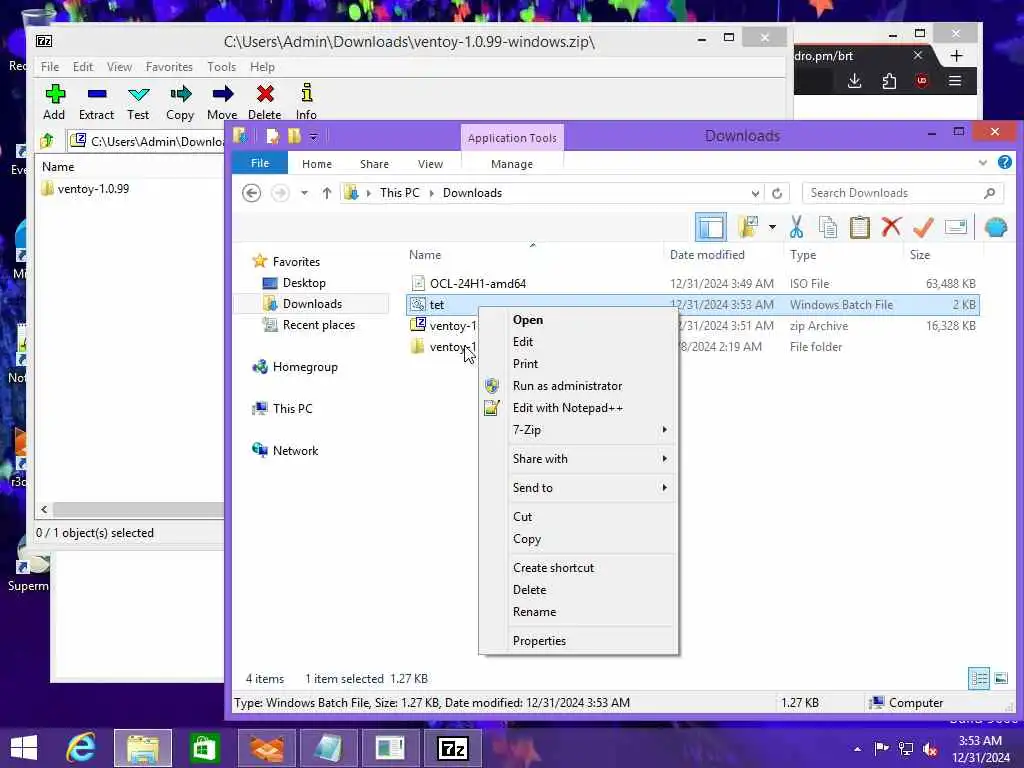Viewport: 1024px width, 768px height.
Task: Click the browser downloads icon
Action: (854, 81)
